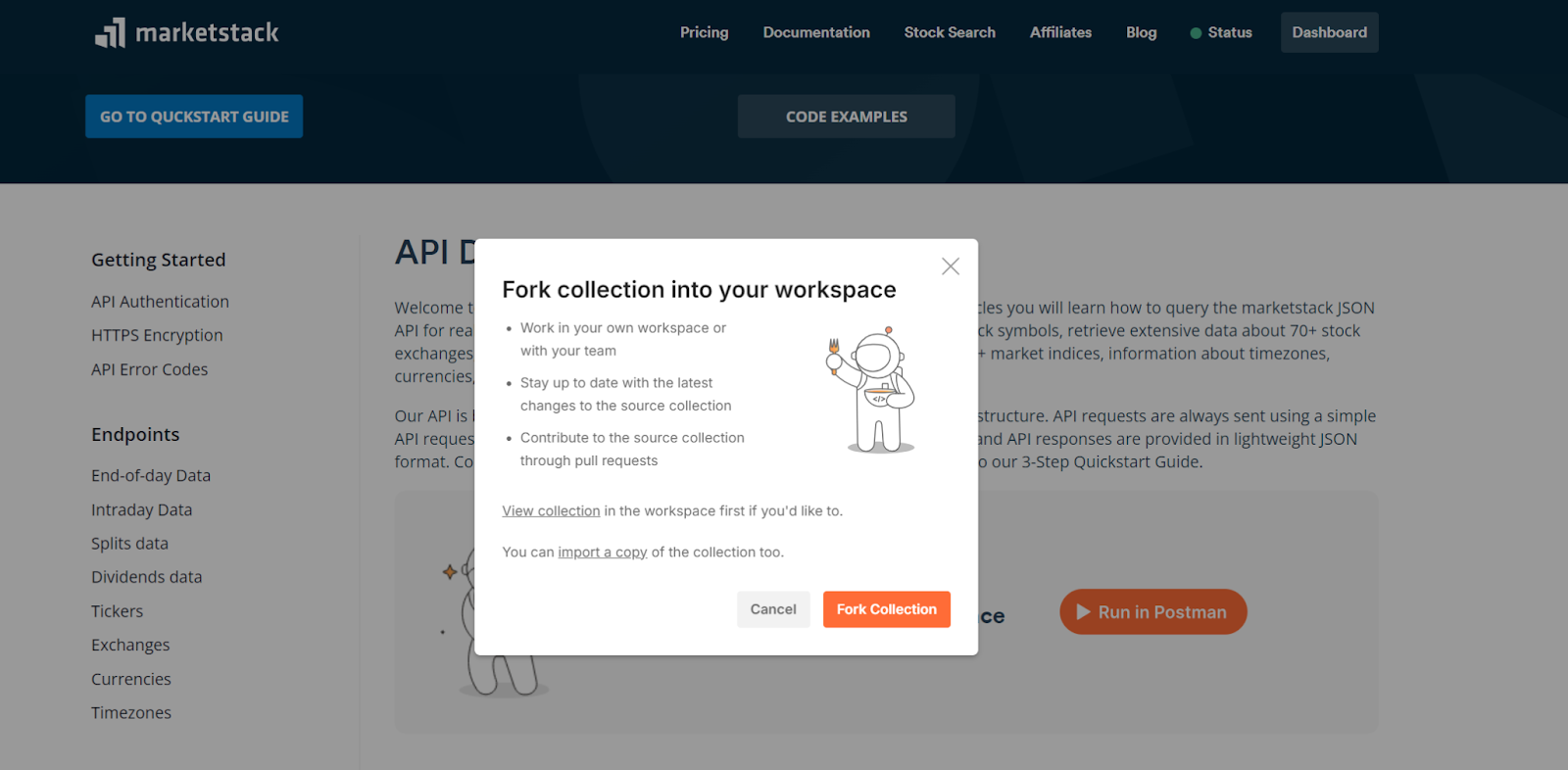The image size is (1568, 770).
Task: Click the Fork Collection button
Action: (887, 609)
